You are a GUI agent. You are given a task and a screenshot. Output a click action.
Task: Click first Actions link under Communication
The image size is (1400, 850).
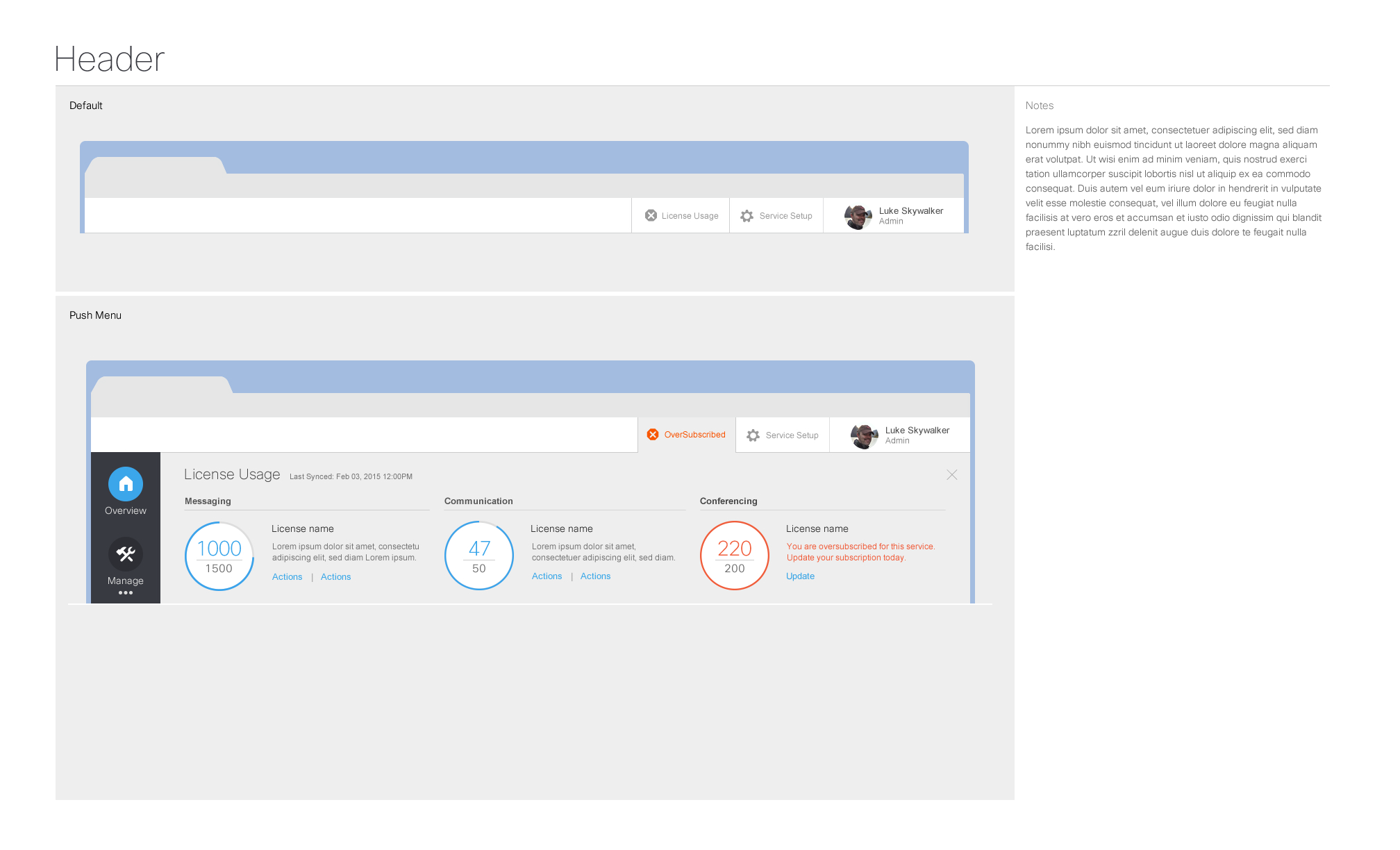[x=547, y=576]
